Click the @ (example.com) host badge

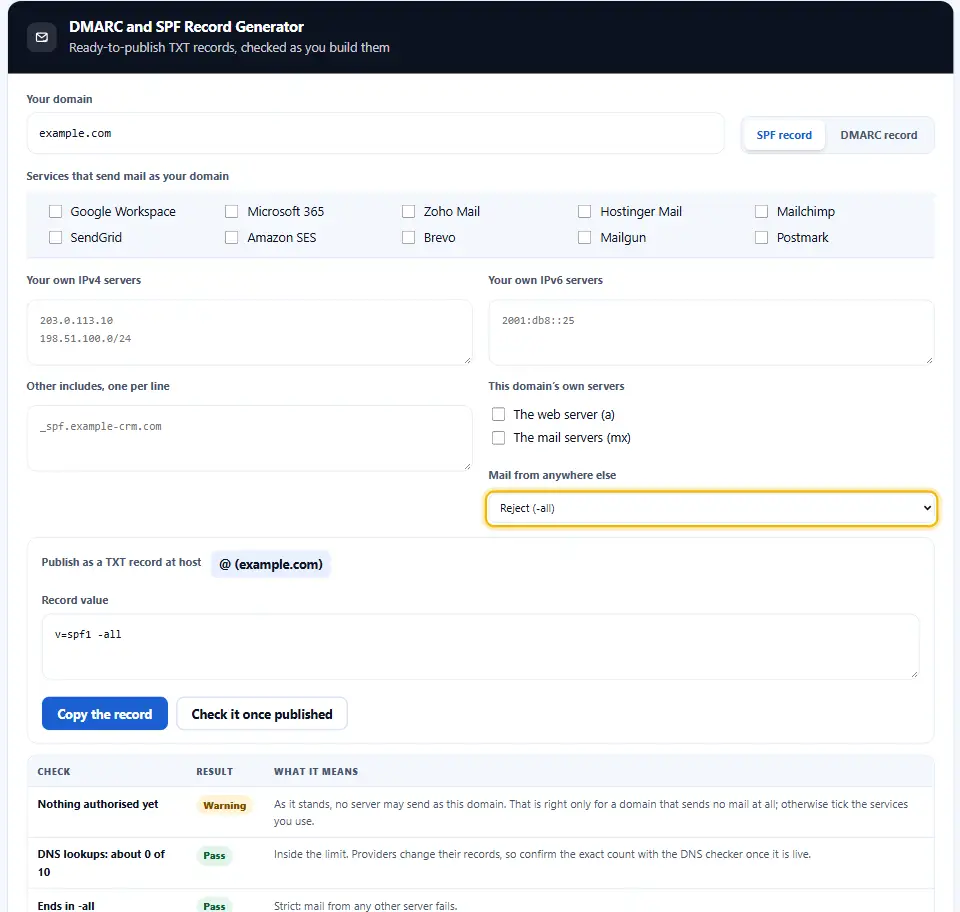point(271,564)
